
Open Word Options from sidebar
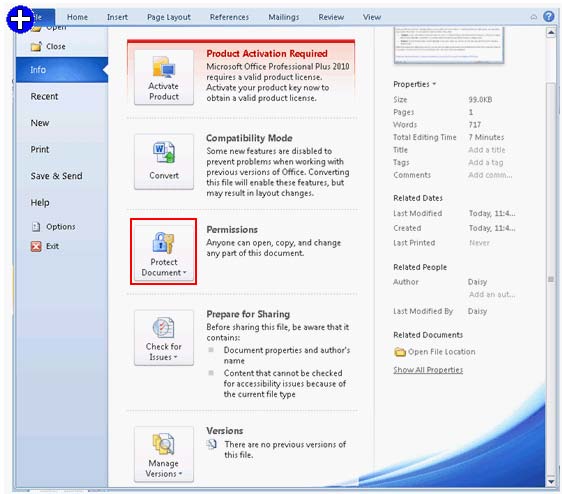coord(53,227)
